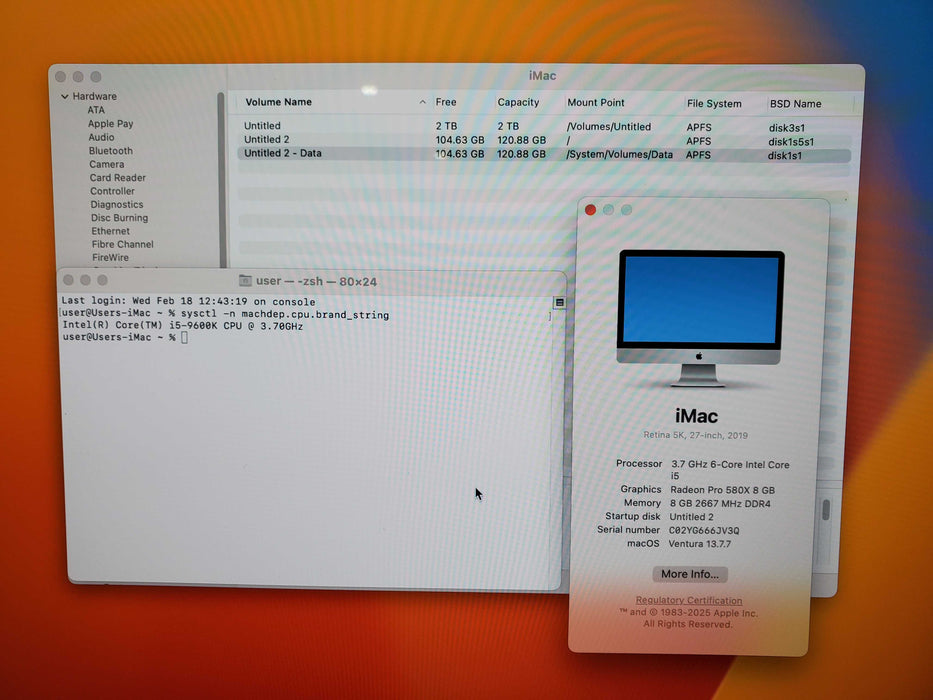The image size is (933, 700).
Task: Click the File System column header
Action: point(714,104)
